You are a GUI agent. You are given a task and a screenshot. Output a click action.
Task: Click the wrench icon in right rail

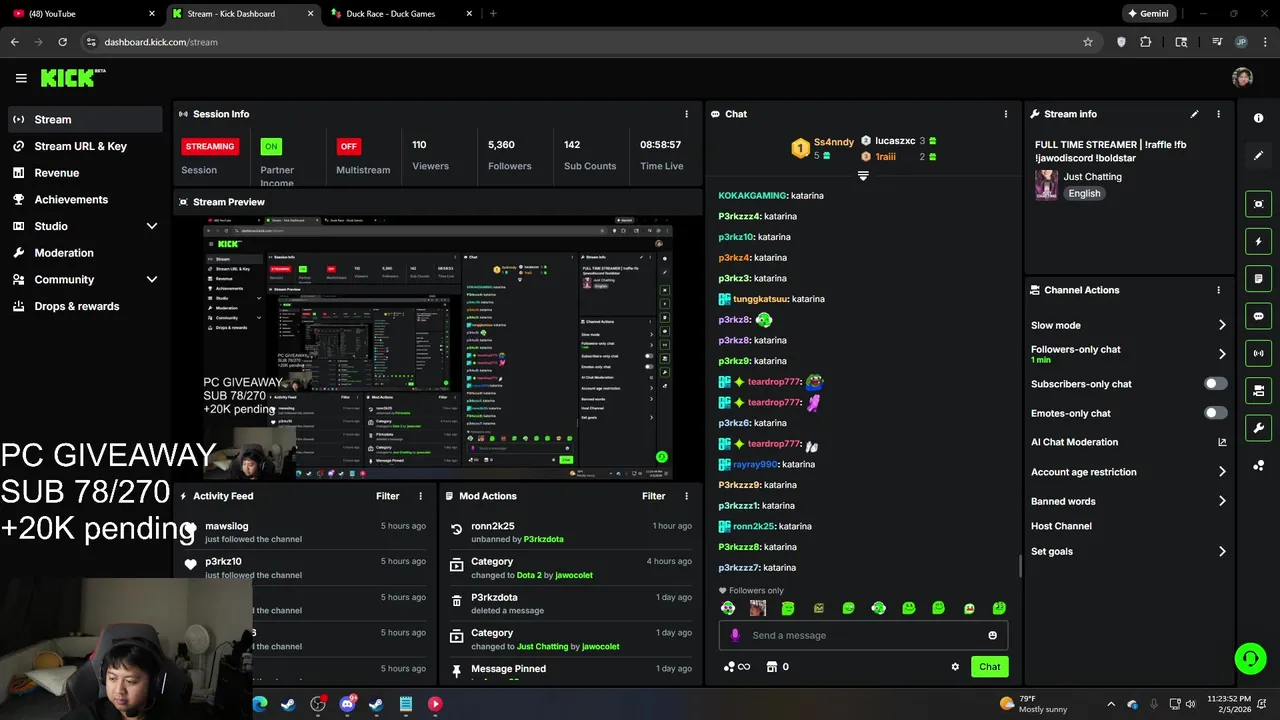click(1259, 428)
